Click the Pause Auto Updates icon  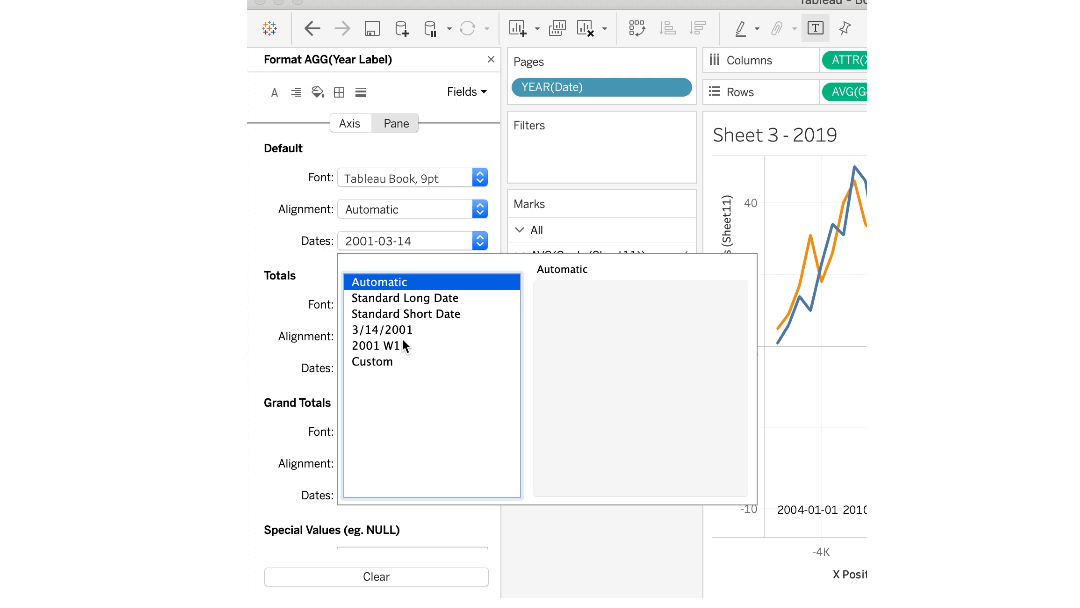pyautogui.click(x=430, y=28)
